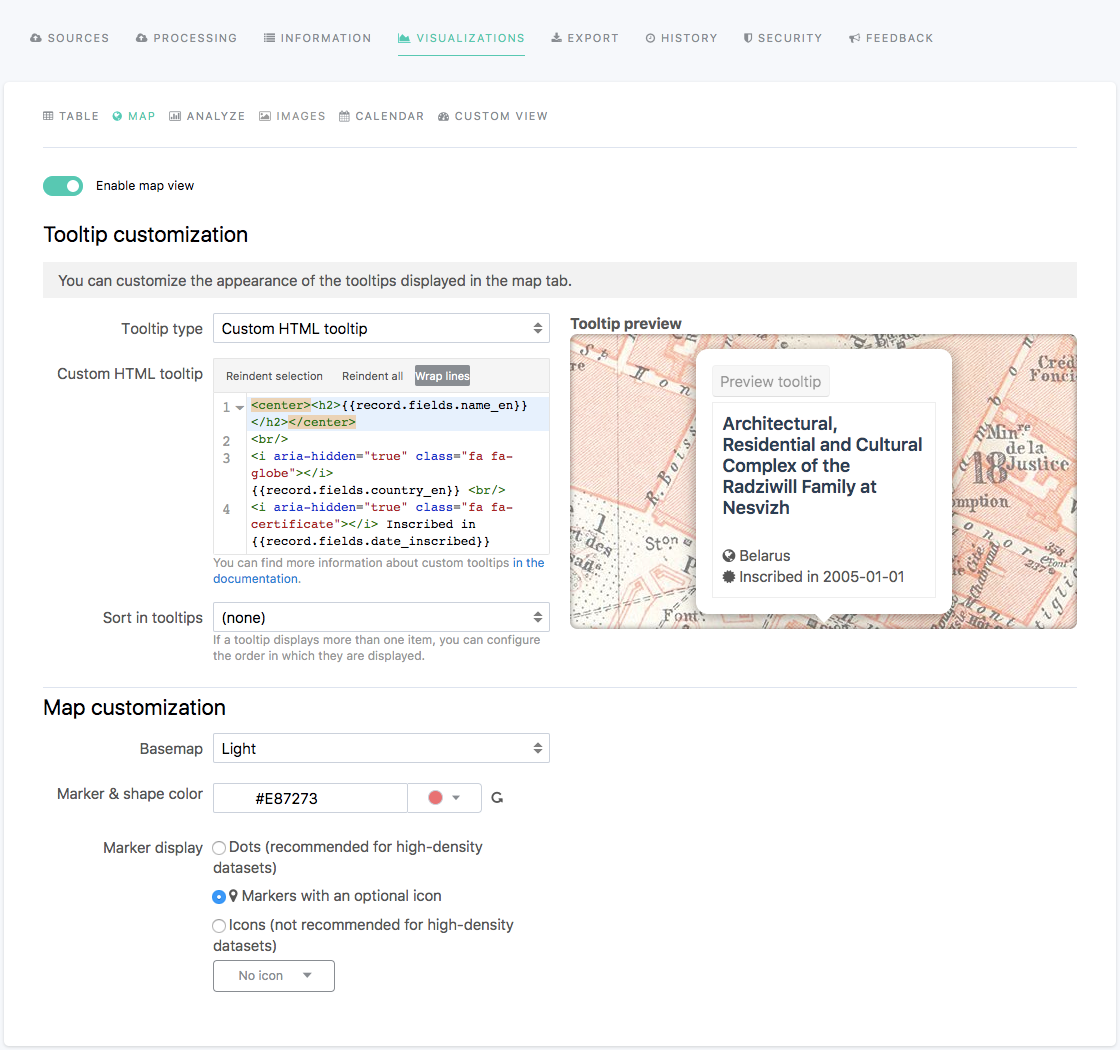Select Icons marker display option
1120x1050 pixels.
pos(219,926)
